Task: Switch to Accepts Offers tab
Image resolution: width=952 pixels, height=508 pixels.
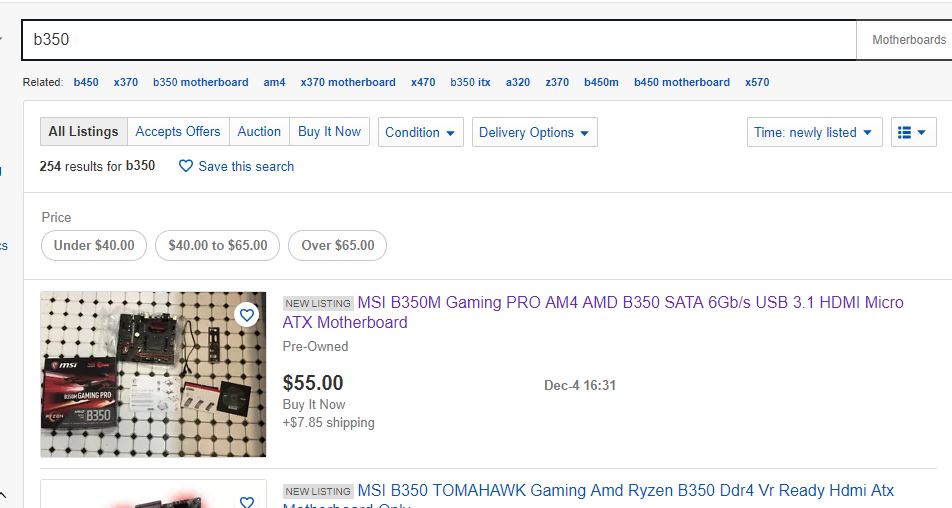Action: click(178, 132)
